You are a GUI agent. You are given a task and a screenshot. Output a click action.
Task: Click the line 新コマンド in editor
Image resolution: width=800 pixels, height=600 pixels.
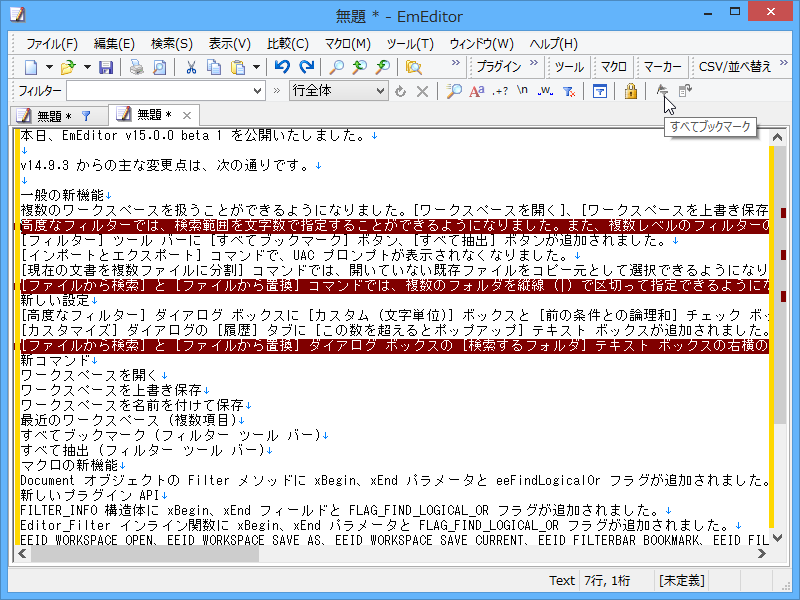point(55,360)
